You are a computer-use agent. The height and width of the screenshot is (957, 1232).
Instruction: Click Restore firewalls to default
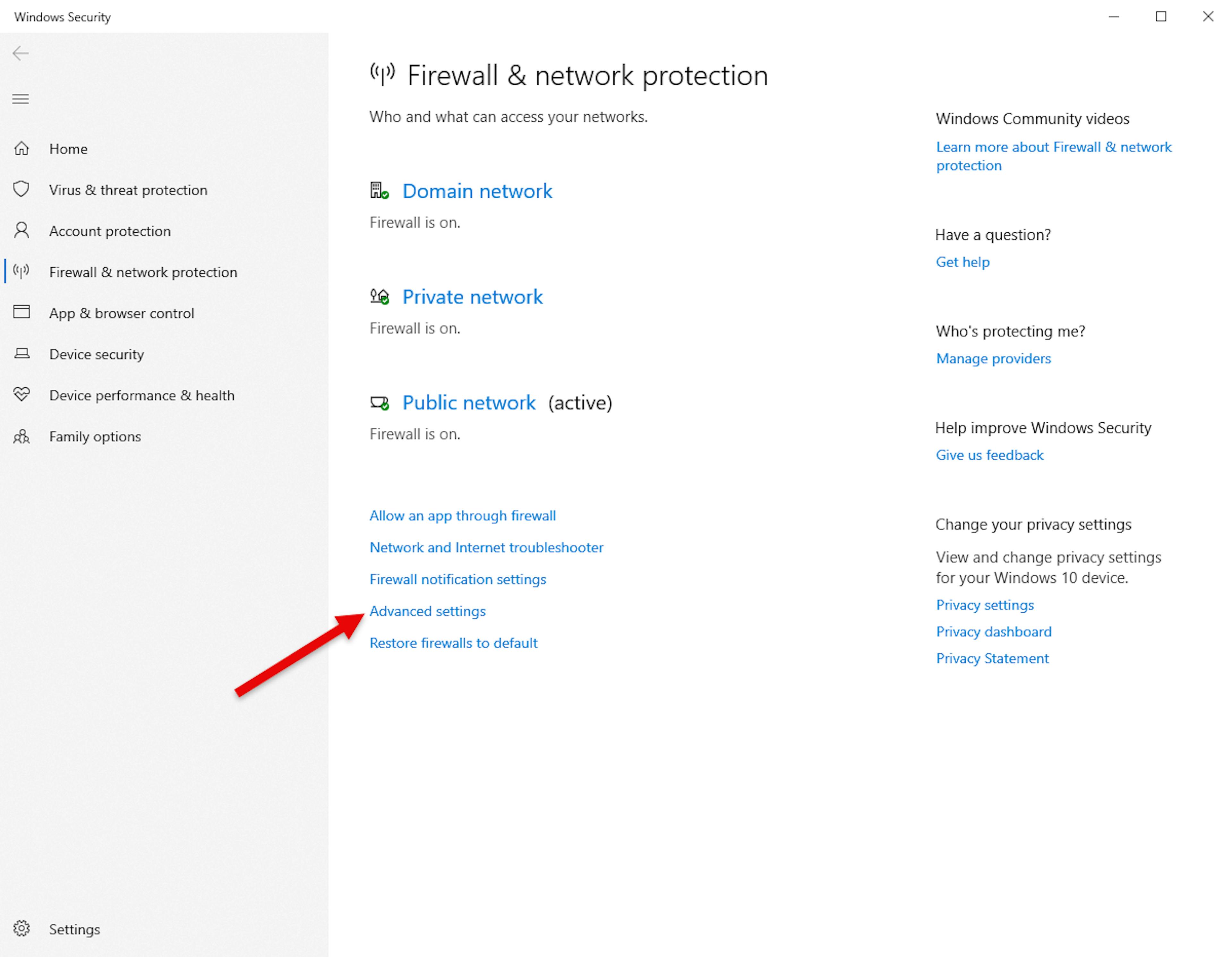point(453,643)
